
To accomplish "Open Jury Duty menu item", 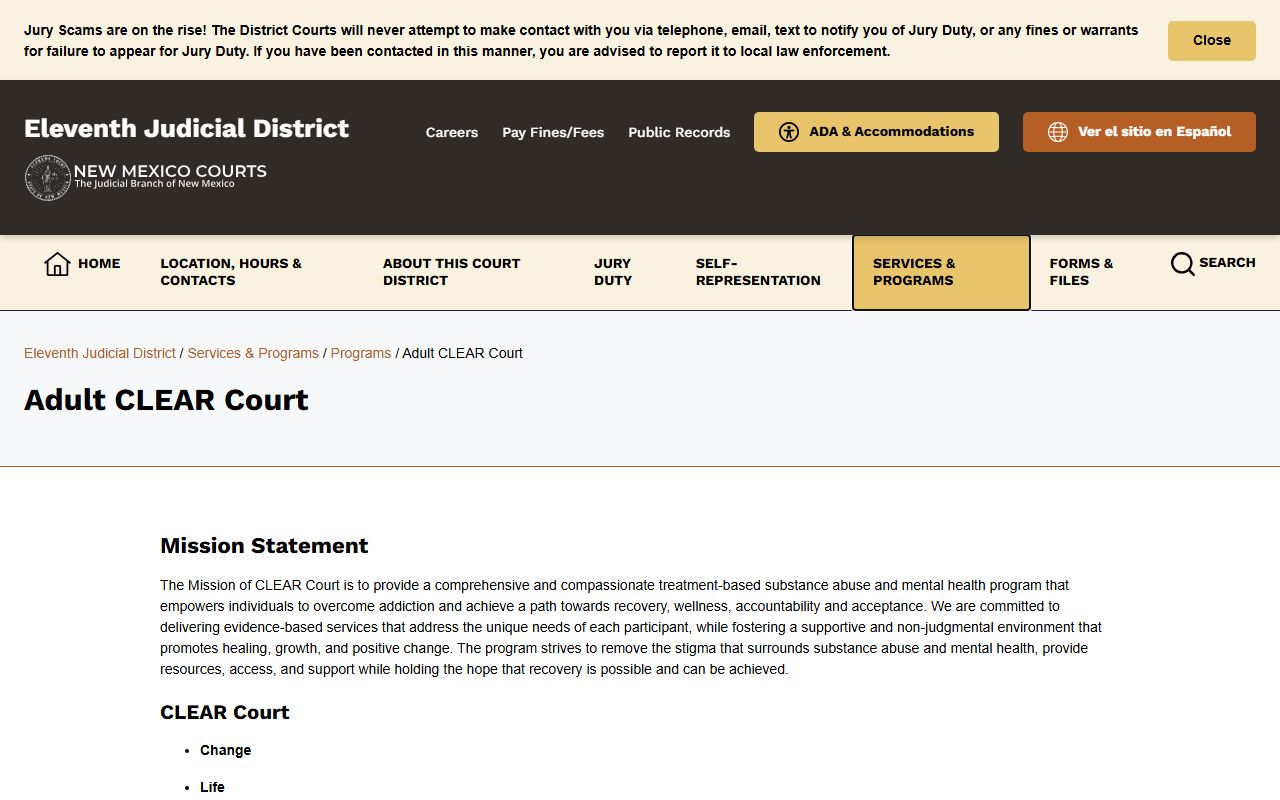I will point(613,272).
